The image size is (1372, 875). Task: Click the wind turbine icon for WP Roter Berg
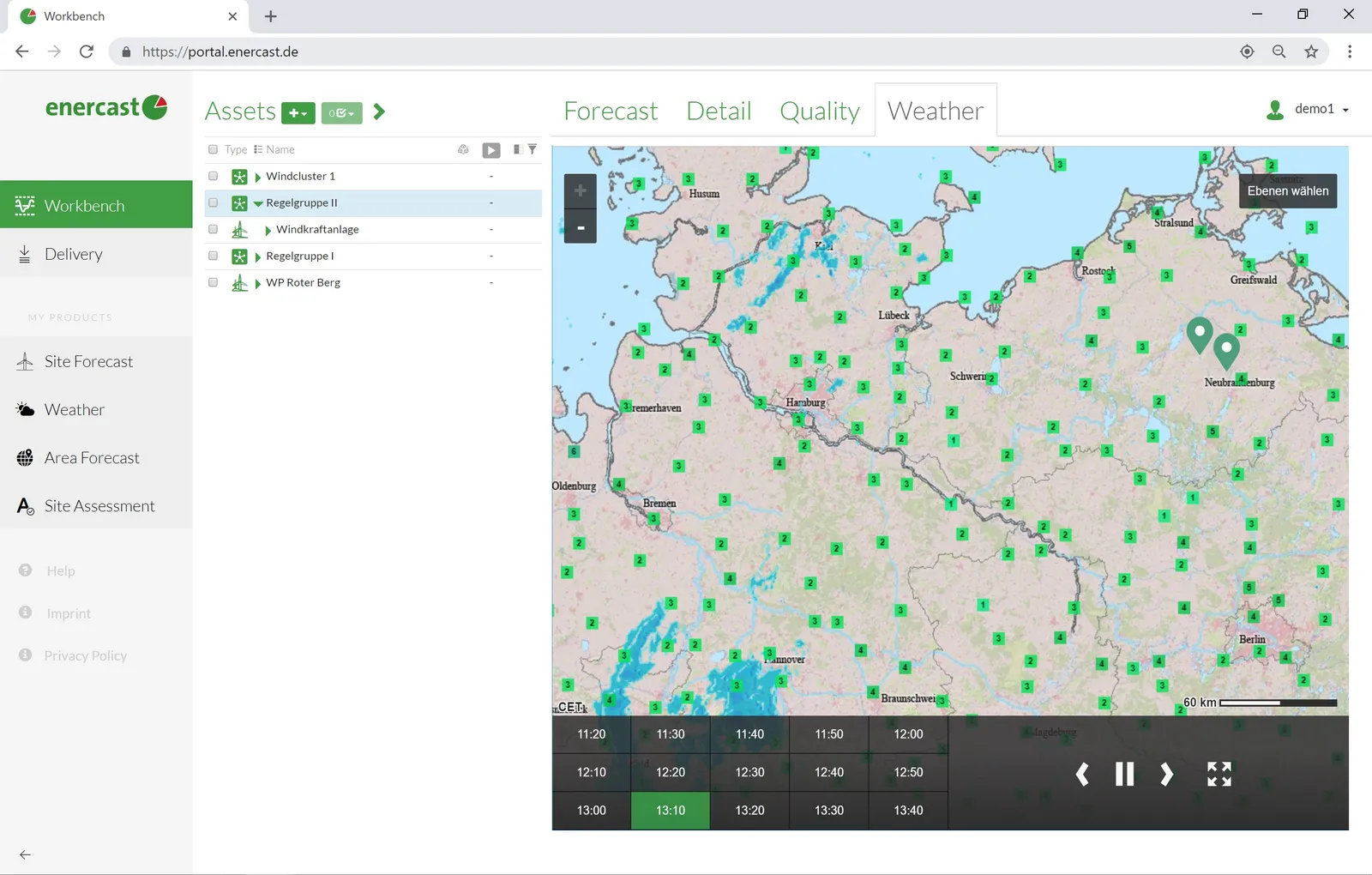tap(239, 283)
